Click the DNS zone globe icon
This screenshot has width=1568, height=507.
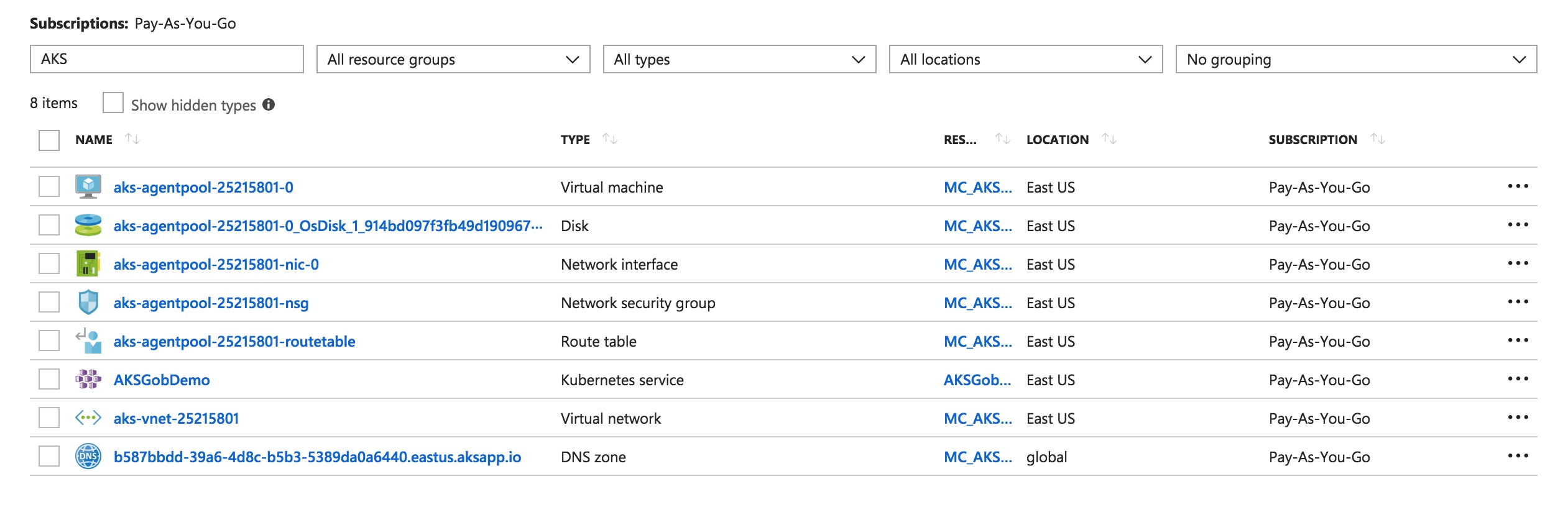pos(88,456)
